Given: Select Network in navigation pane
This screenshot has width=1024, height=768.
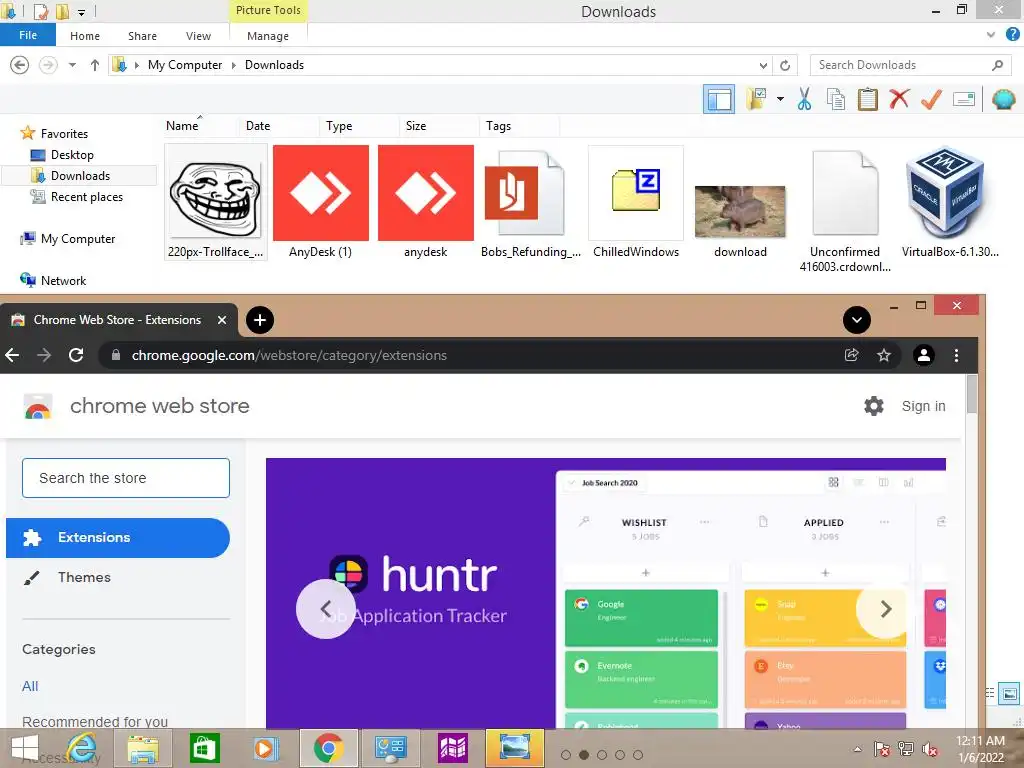Looking at the screenshot, I should (x=63, y=280).
